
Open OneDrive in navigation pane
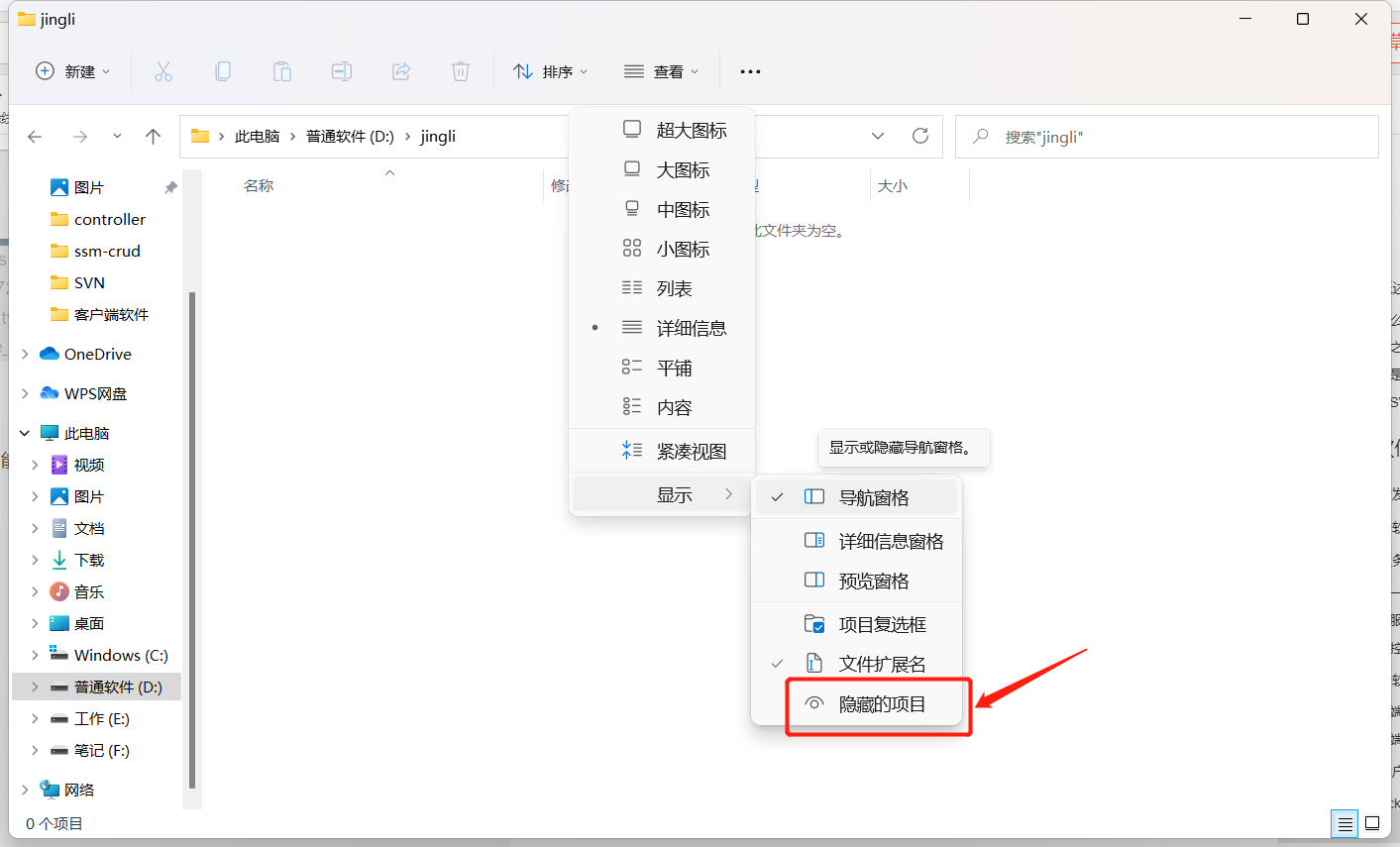click(x=97, y=354)
